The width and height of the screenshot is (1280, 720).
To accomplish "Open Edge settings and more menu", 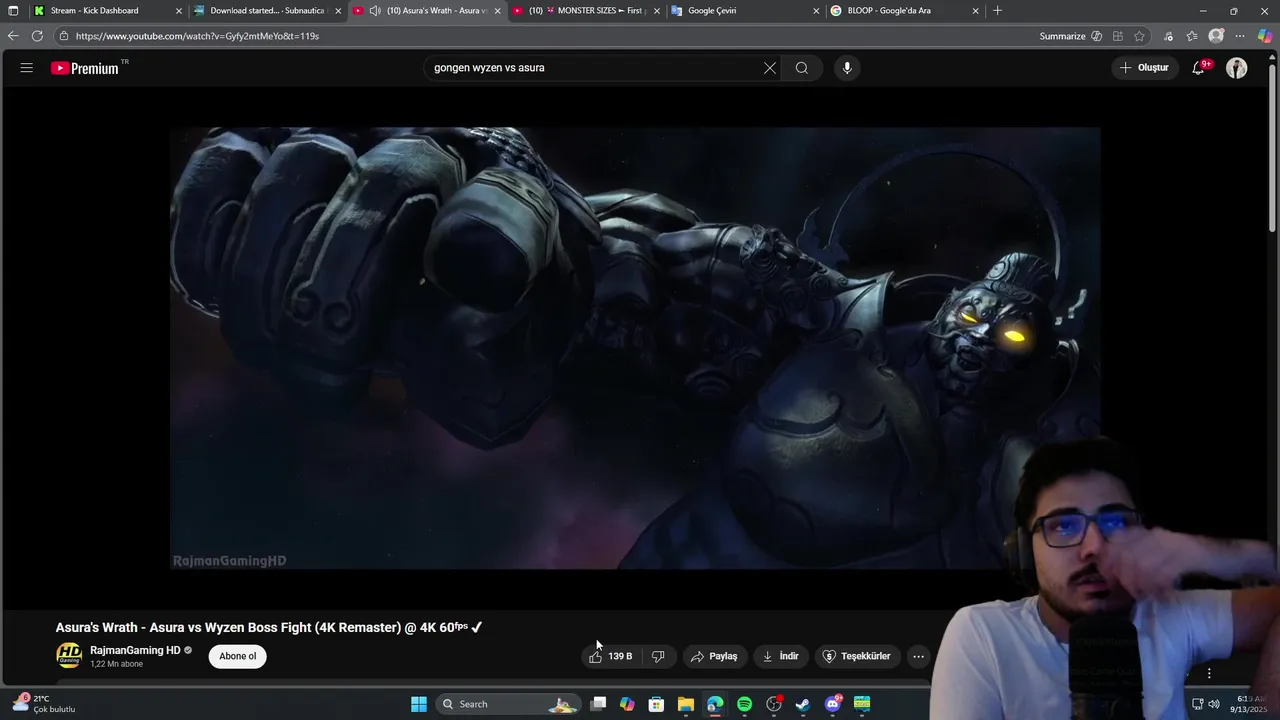I will coord(1240,36).
